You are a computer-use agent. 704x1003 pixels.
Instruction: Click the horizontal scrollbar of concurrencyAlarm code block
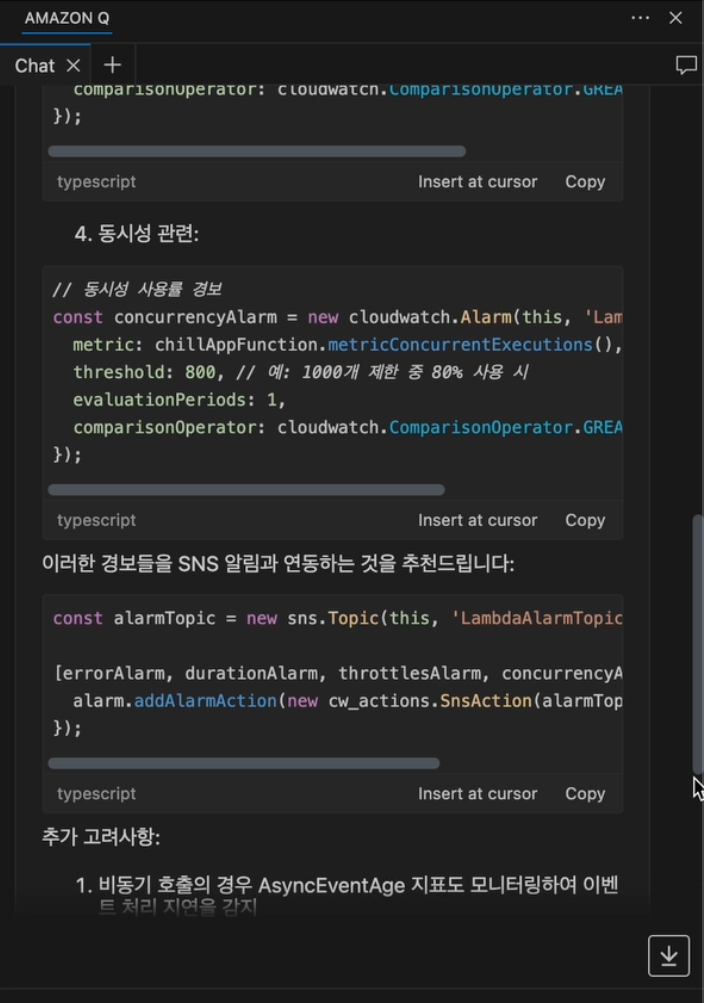[x=246, y=490]
